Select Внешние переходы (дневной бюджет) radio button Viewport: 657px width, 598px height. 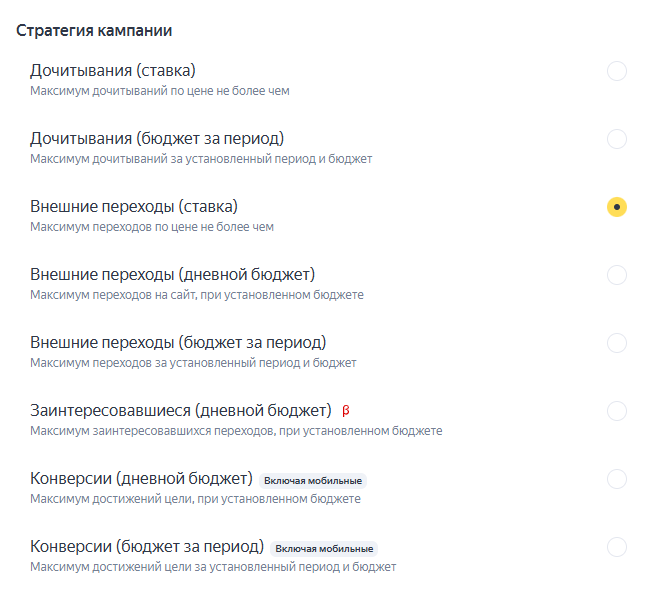click(x=617, y=275)
